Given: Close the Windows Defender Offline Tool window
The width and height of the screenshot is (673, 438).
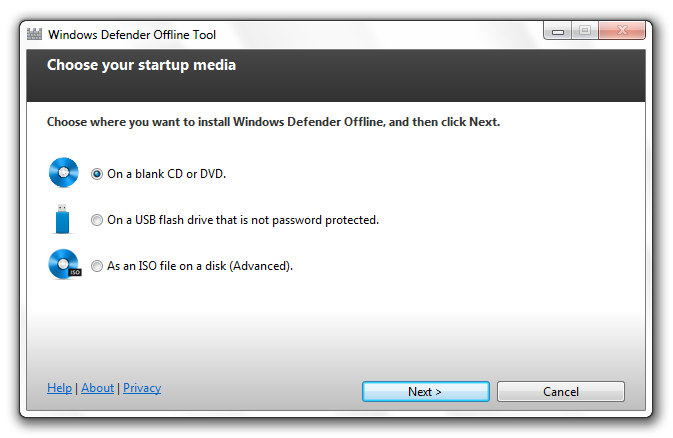Looking at the screenshot, I should (x=622, y=31).
